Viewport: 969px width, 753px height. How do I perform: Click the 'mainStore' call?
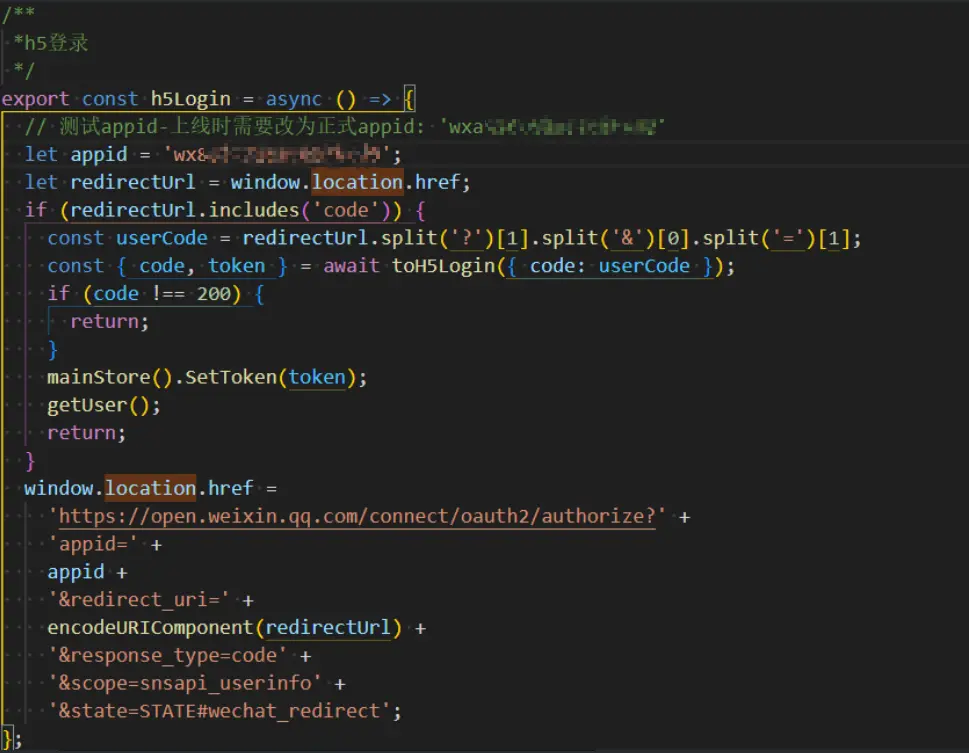99,377
